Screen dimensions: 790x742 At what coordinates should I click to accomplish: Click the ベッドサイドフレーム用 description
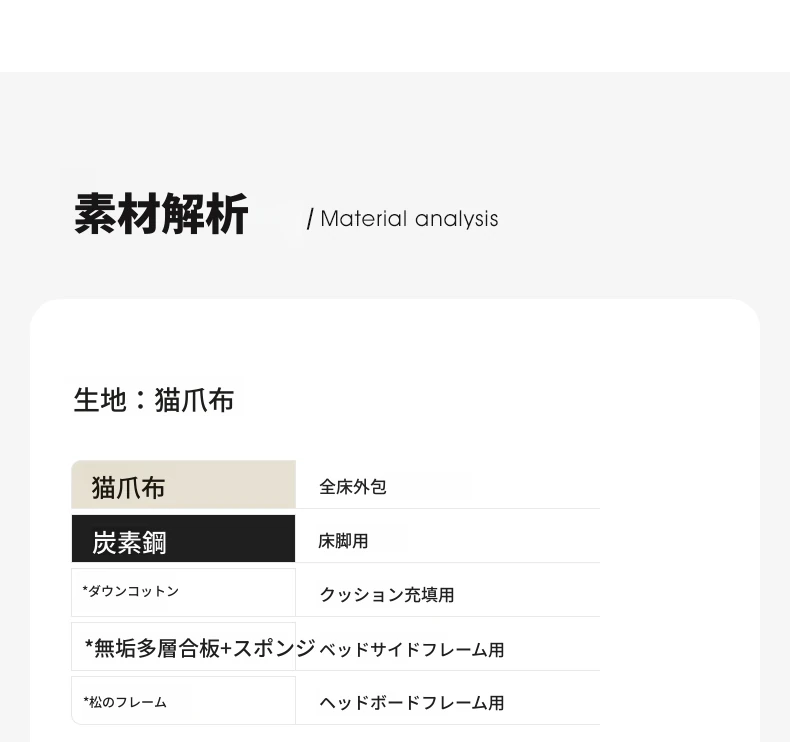click(412, 649)
